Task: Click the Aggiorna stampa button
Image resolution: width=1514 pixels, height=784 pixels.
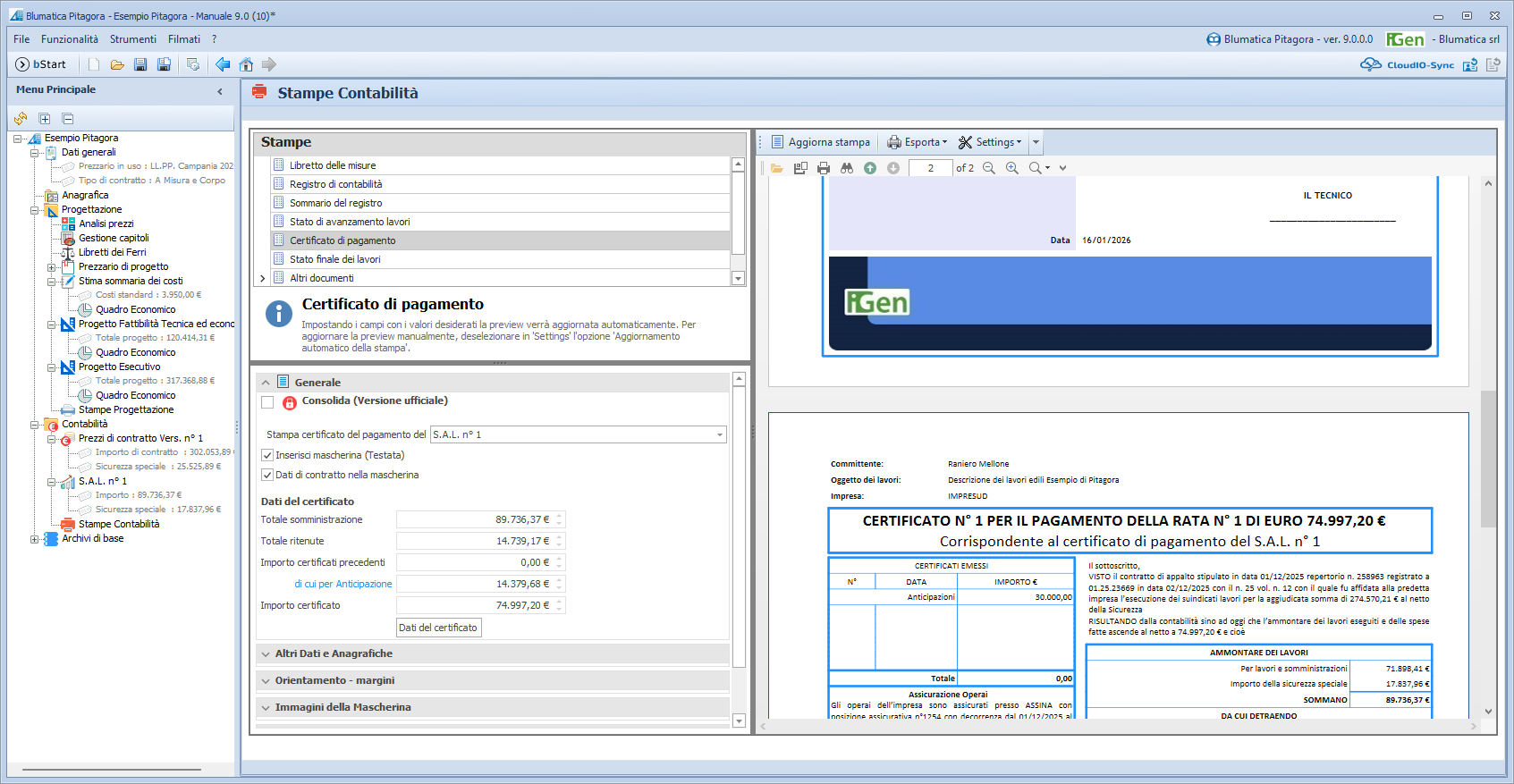Action: pos(820,142)
